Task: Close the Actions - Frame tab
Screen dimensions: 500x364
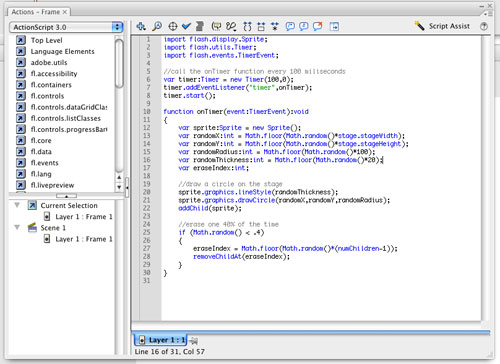Action: pos(65,12)
